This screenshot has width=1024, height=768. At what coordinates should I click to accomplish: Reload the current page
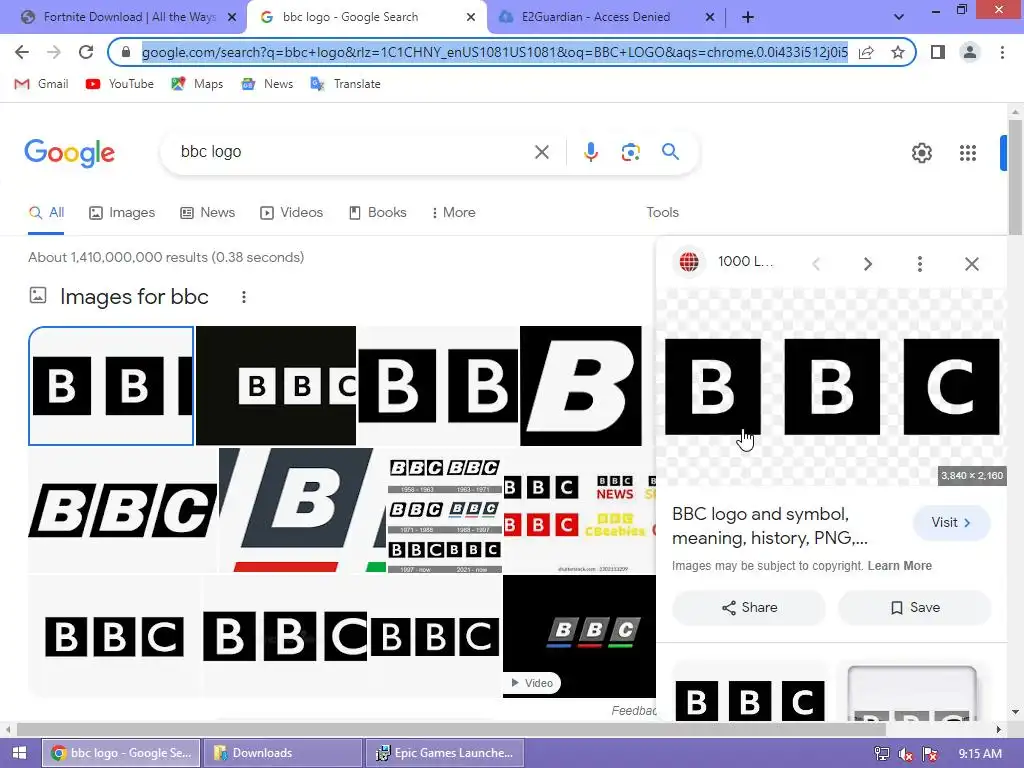tap(86, 52)
